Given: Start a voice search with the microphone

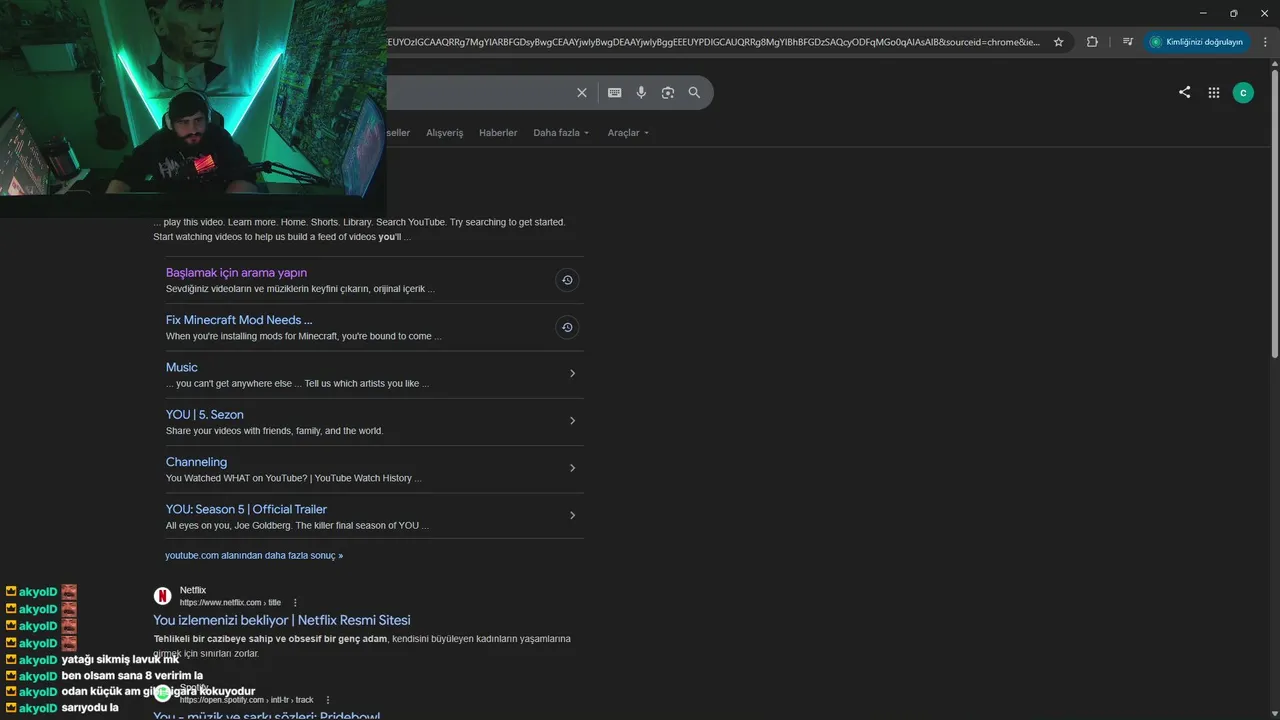Looking at the screenshot, I should [641, 93].
